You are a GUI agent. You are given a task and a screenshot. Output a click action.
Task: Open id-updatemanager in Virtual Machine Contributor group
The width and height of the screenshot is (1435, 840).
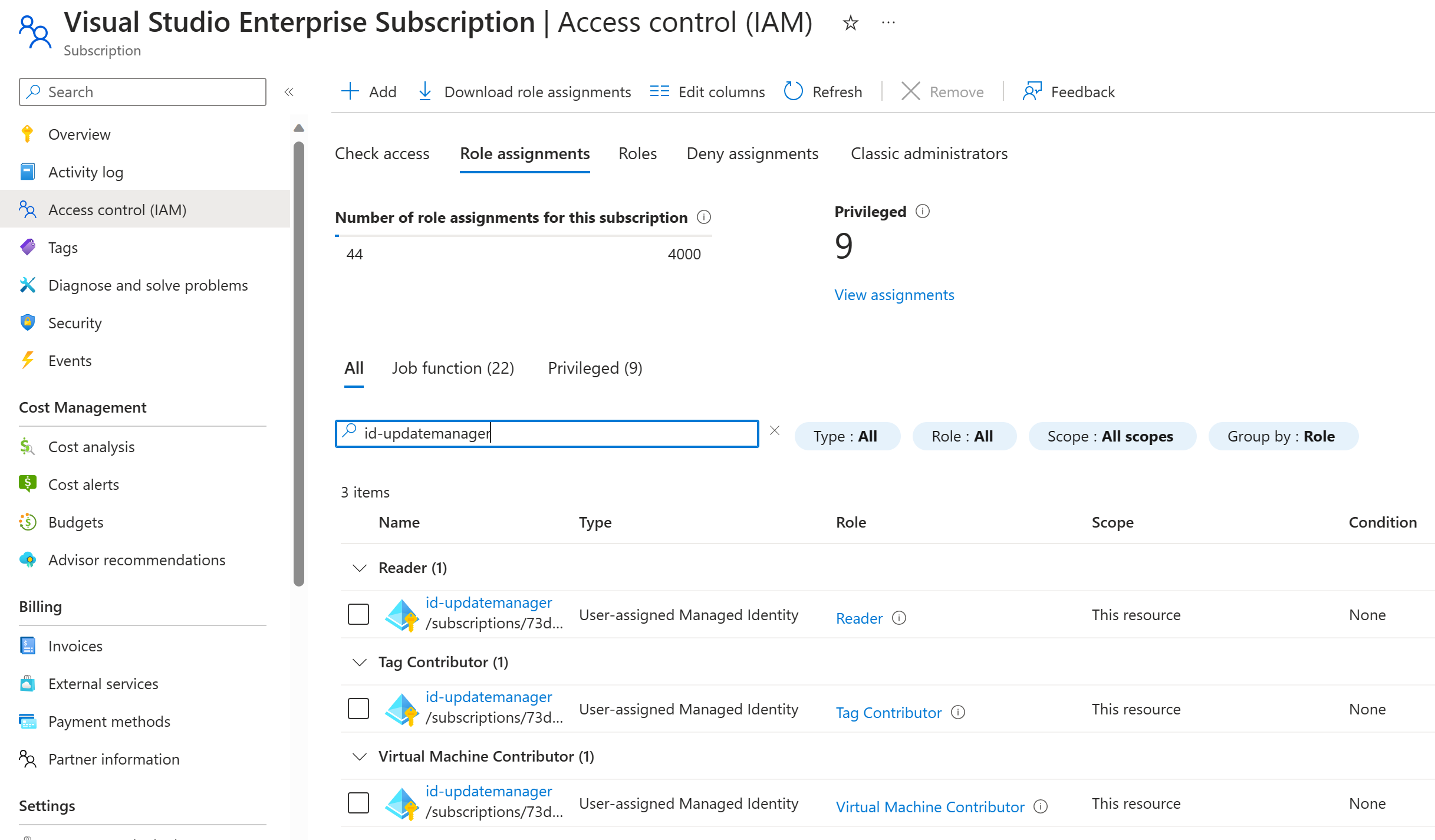(489, 791)
